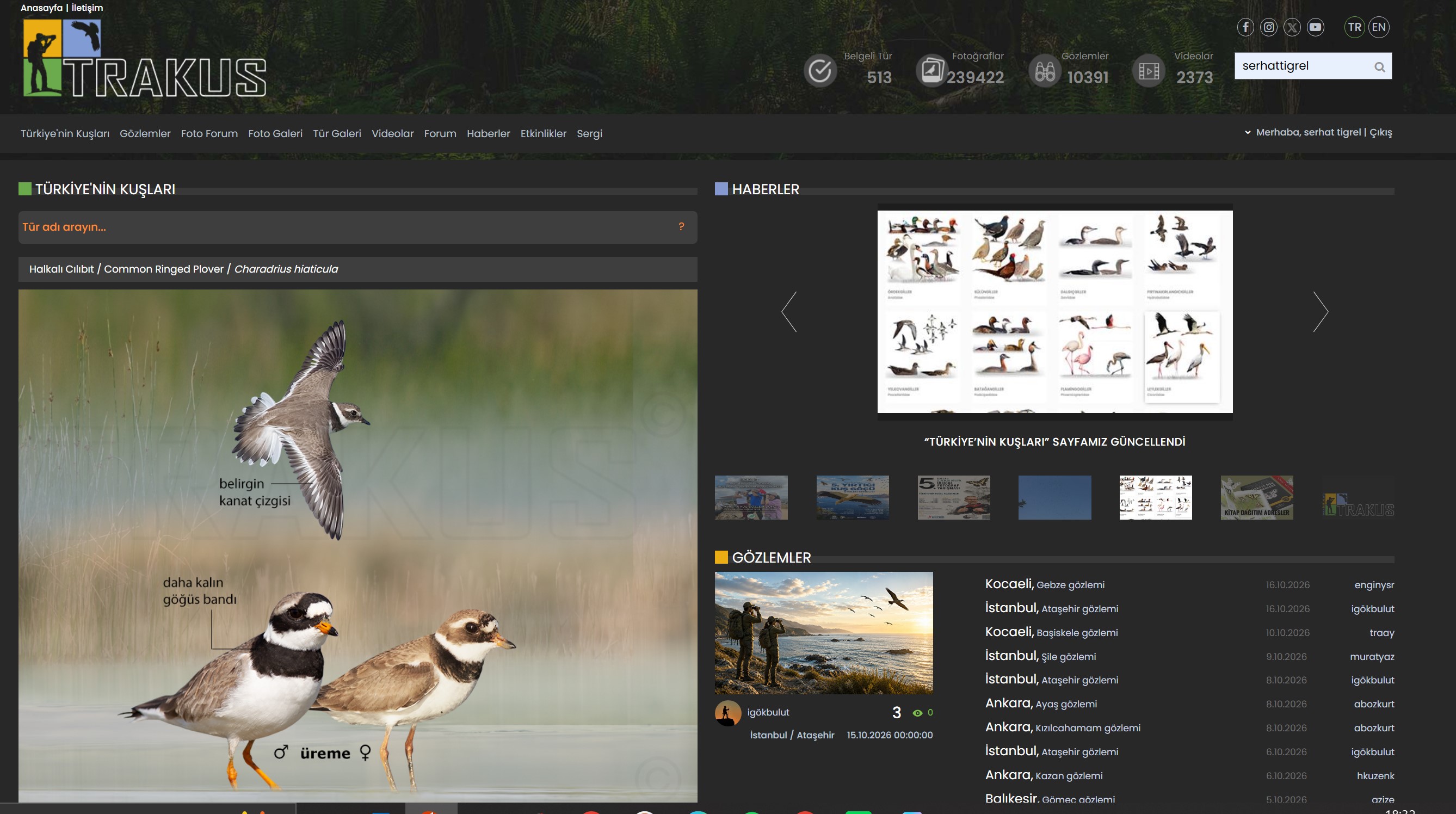Open the birdwatchers sunset observation photo
Viewport: 1456px width, 814px height.
click(824, 633)
